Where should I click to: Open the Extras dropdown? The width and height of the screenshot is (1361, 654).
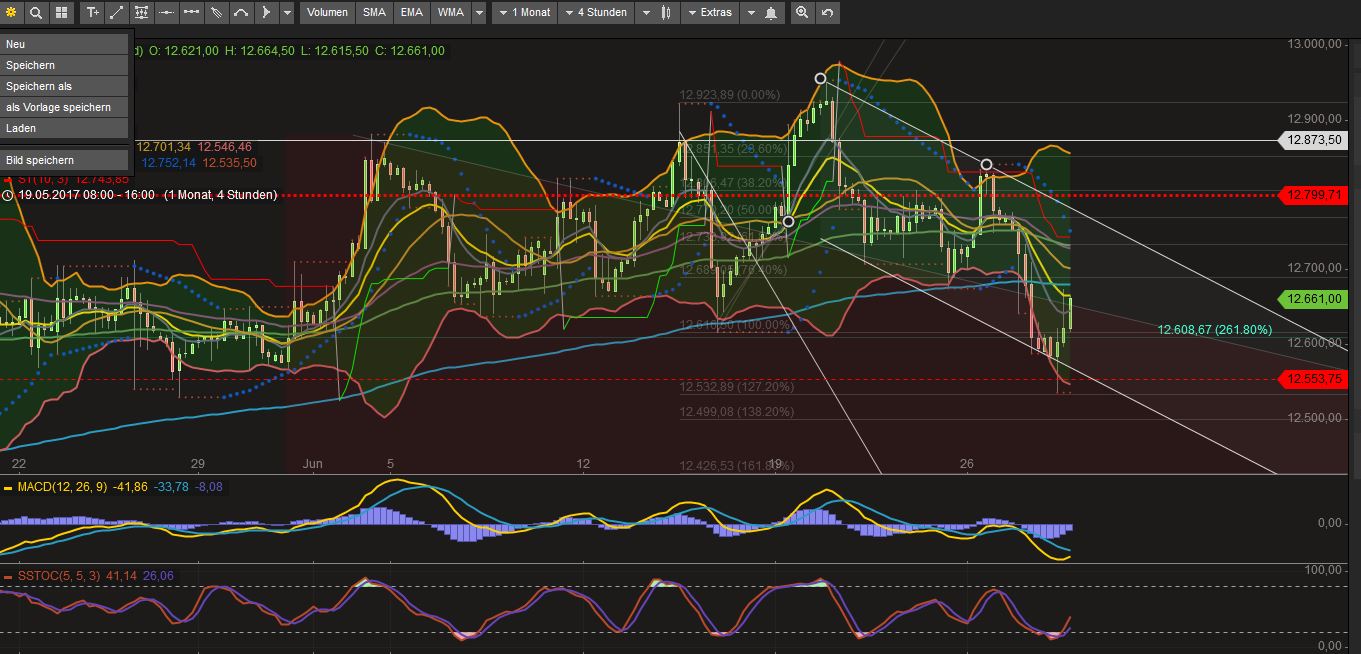[x=709, y=13]
